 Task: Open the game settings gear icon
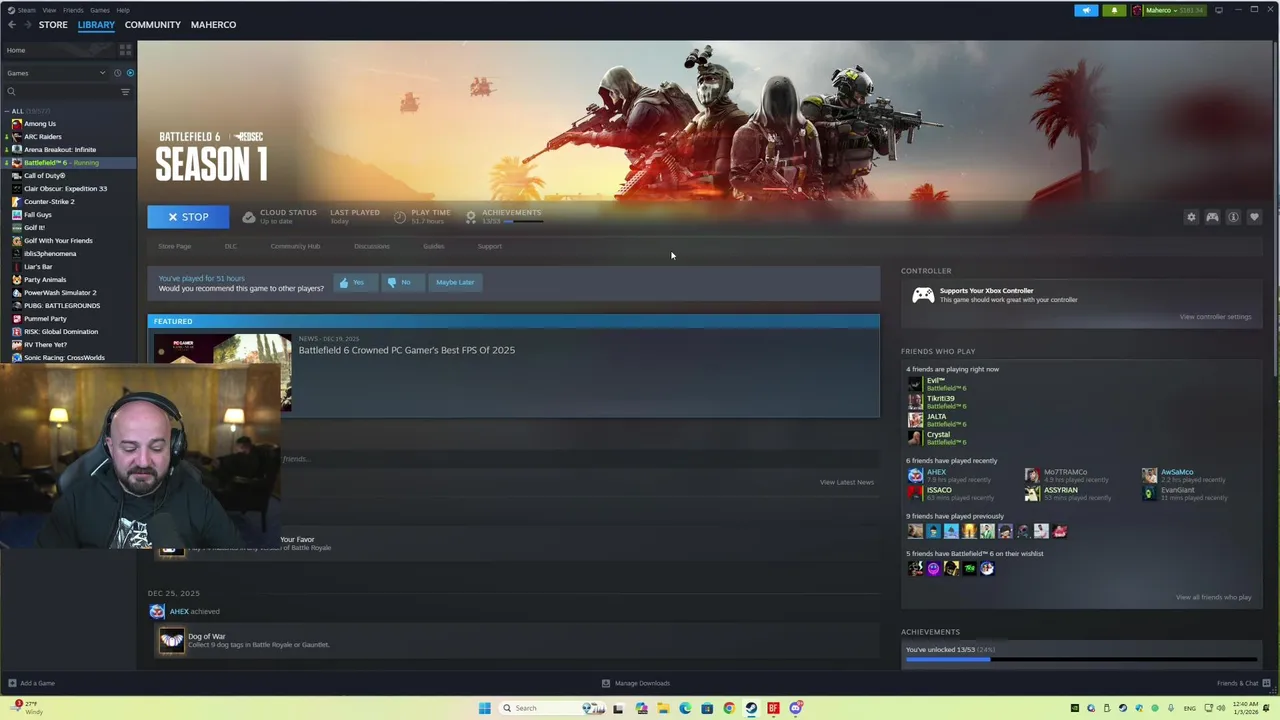(1191, 217)
